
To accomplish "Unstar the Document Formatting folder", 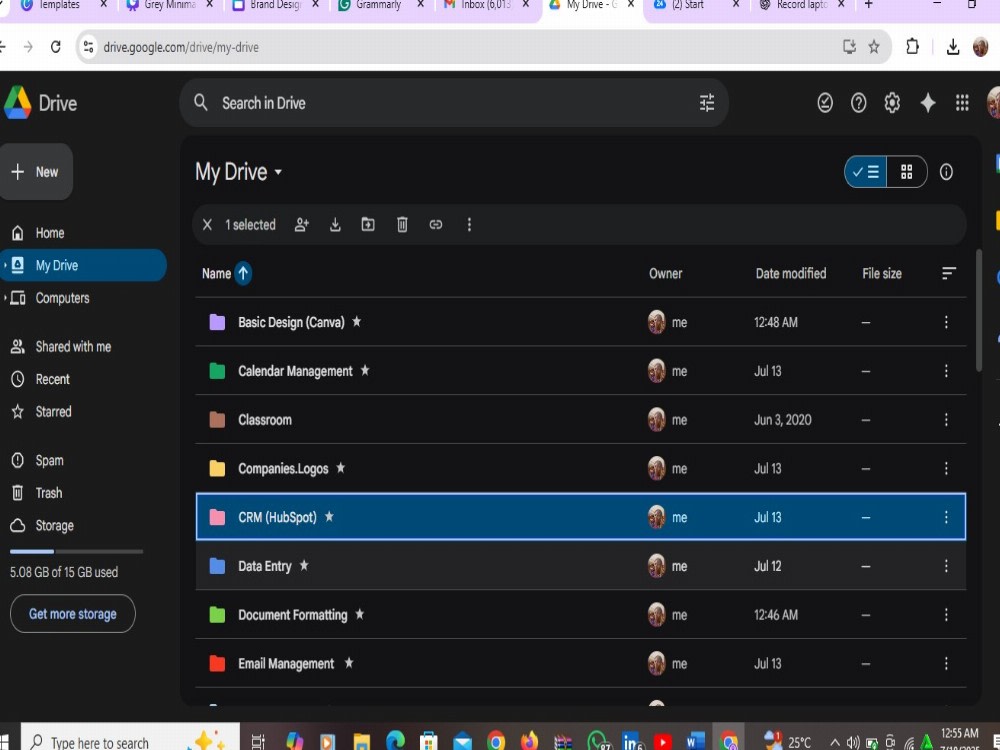I will tap(360, 614).
